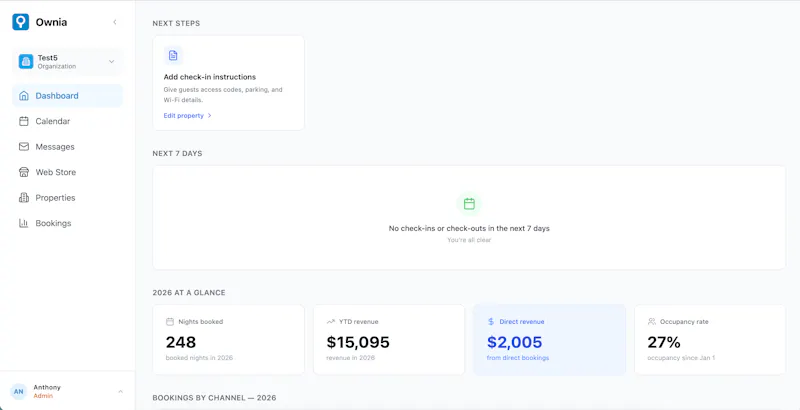Click the Messages envelope icon
Viewport: 800px width, 410px height.
(x=23, y=147)
